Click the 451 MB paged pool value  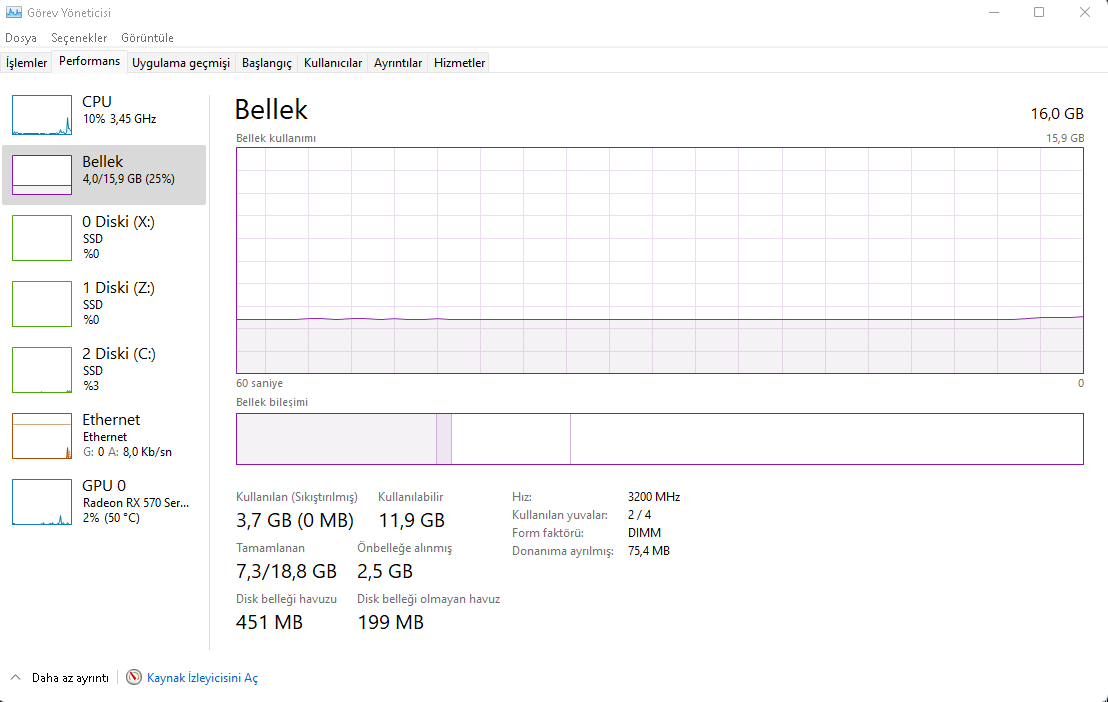269,622
